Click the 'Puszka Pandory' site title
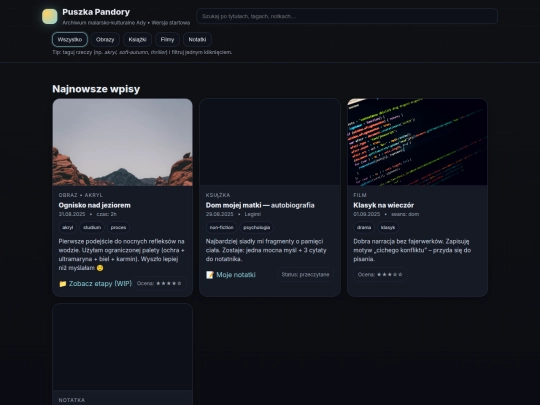This screenshot has width=540, height=405. point(96,12)
